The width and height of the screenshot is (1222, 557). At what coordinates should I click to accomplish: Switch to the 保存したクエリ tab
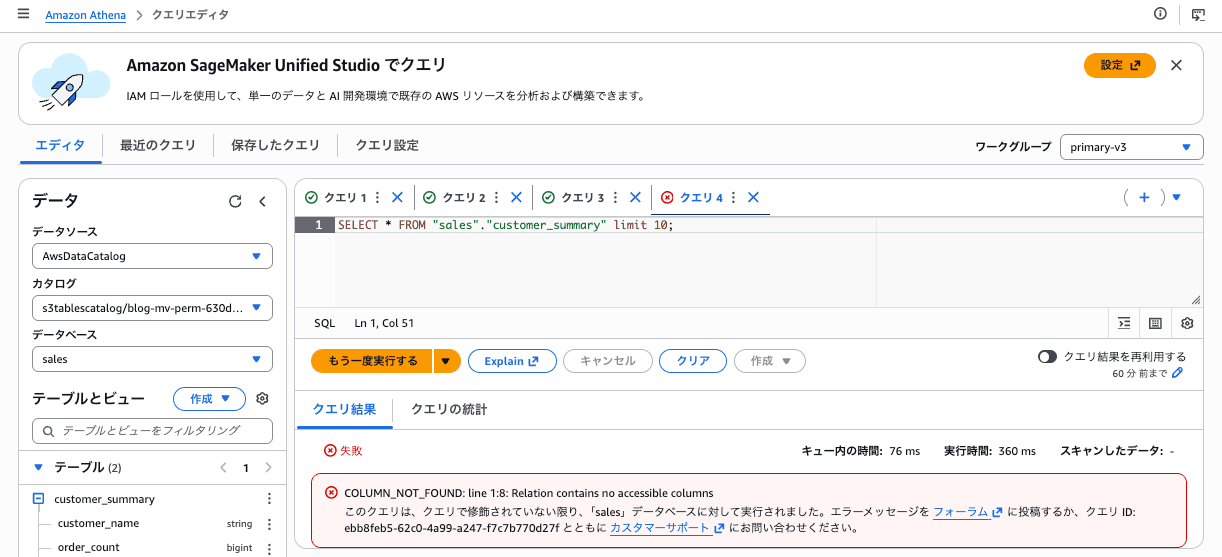(275, 145)
